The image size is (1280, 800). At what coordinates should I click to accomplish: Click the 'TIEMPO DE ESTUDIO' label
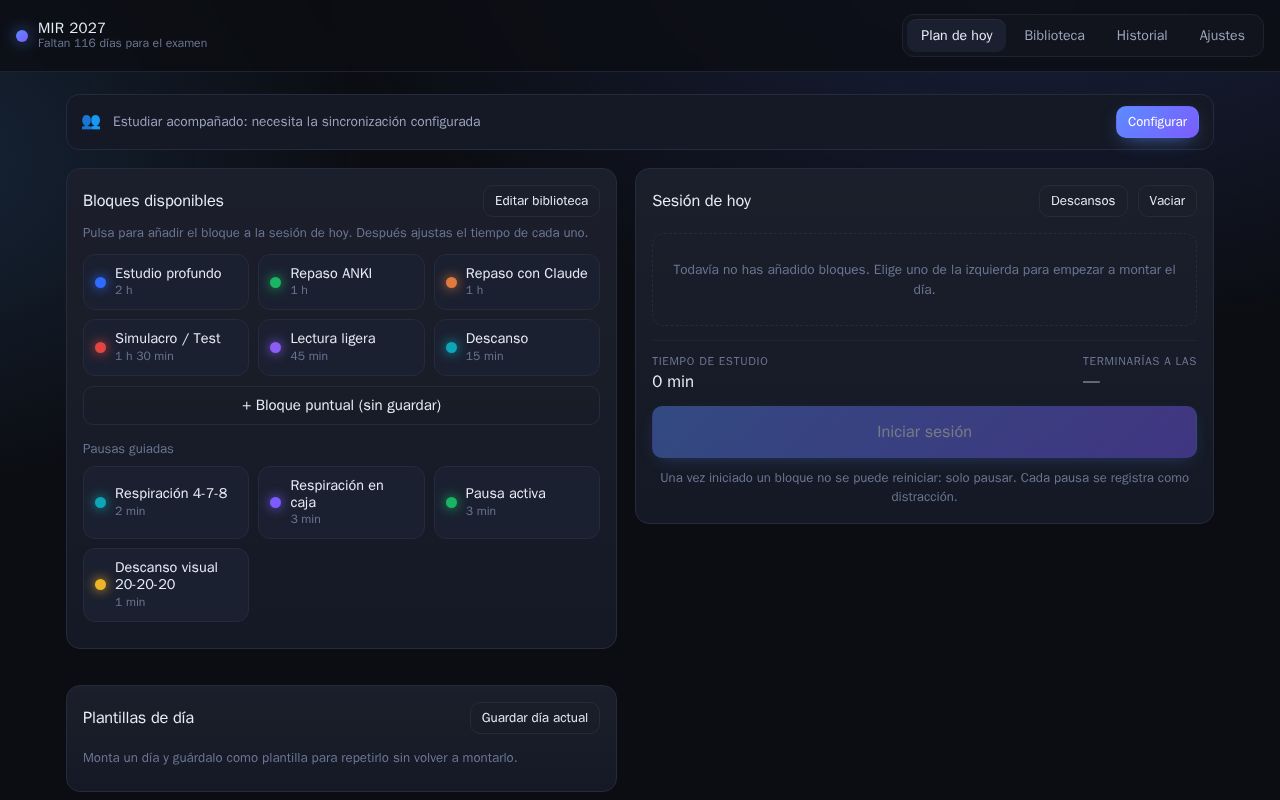click(710, 361)
